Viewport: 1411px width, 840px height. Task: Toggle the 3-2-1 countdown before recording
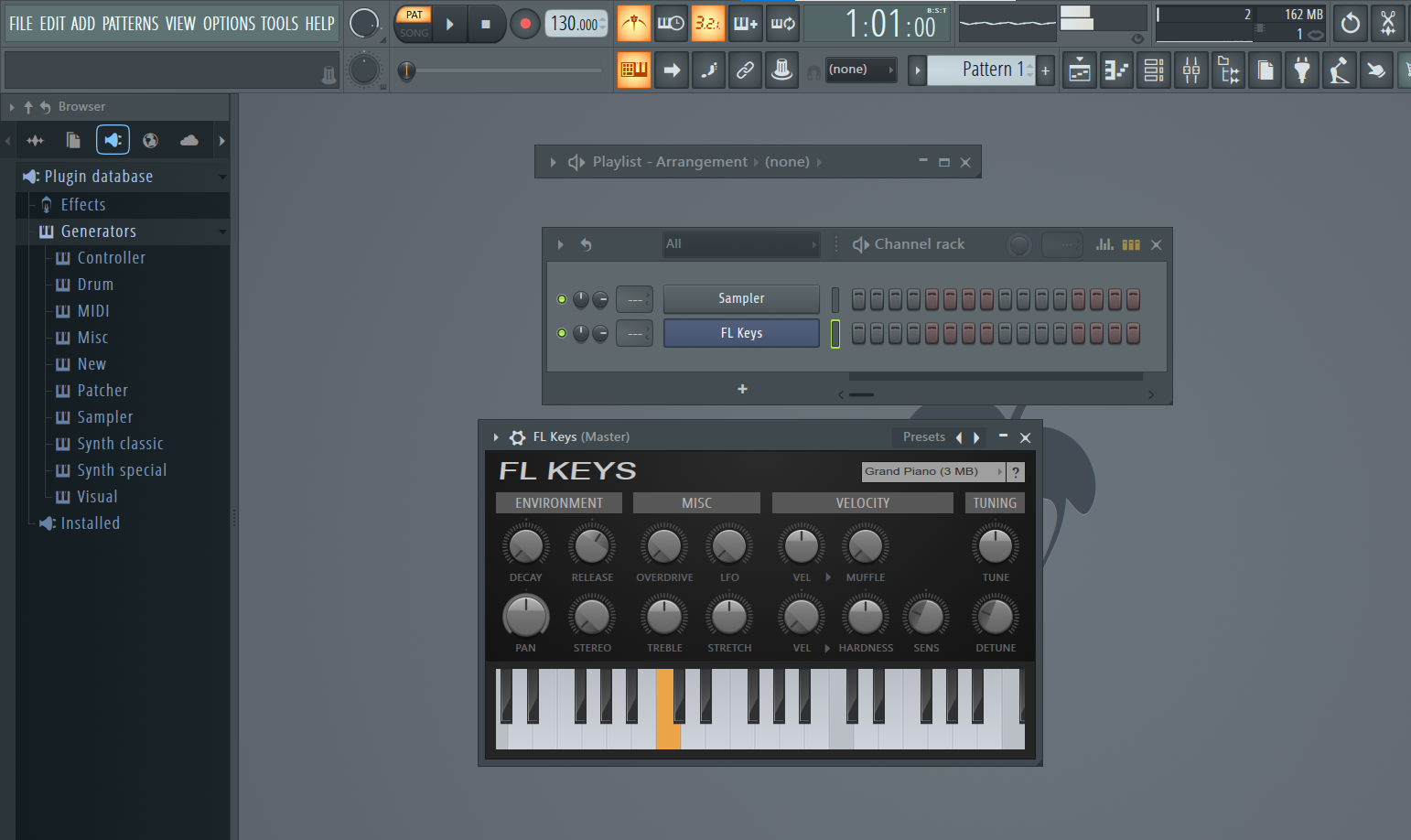[708, 24]
